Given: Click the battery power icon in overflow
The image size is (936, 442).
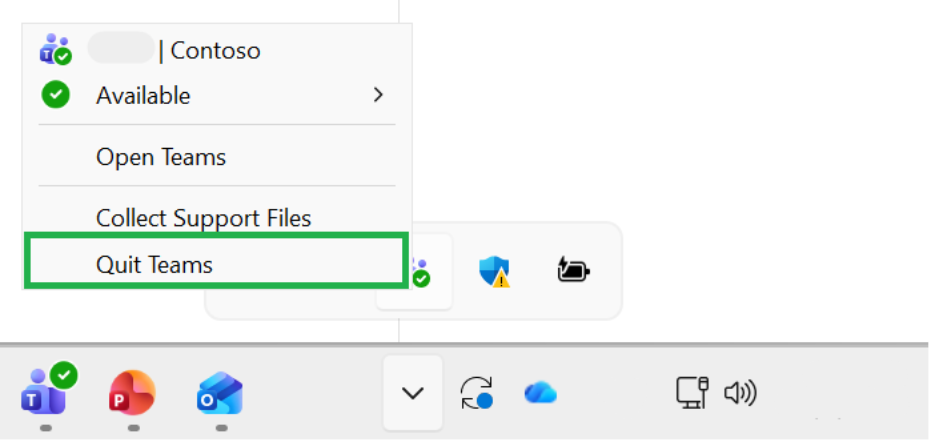Looking at the screenshot, I should 573,271.
